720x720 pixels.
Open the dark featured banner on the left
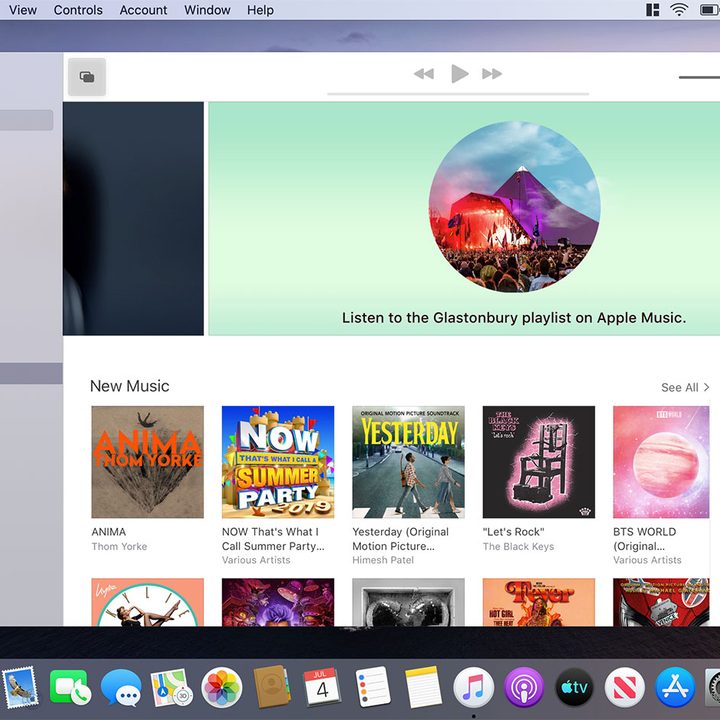(133, 219)
